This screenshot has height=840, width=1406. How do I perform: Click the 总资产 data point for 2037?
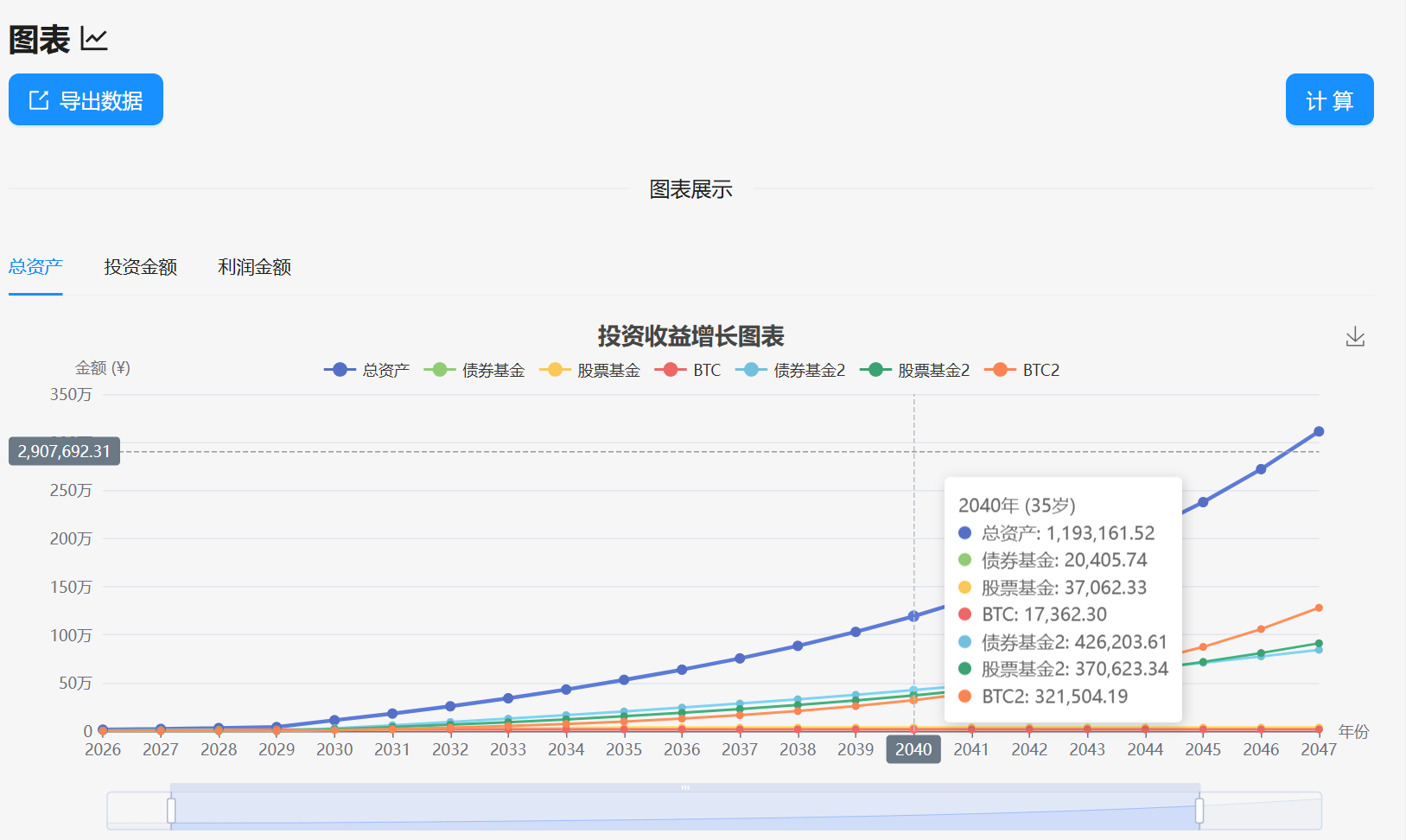740,659
